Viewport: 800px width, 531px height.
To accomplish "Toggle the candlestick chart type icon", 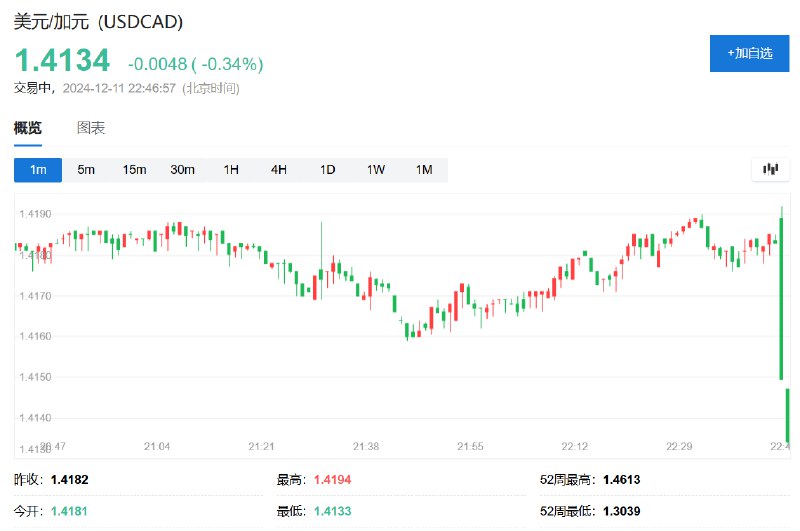I will click(x=770, y=169).
